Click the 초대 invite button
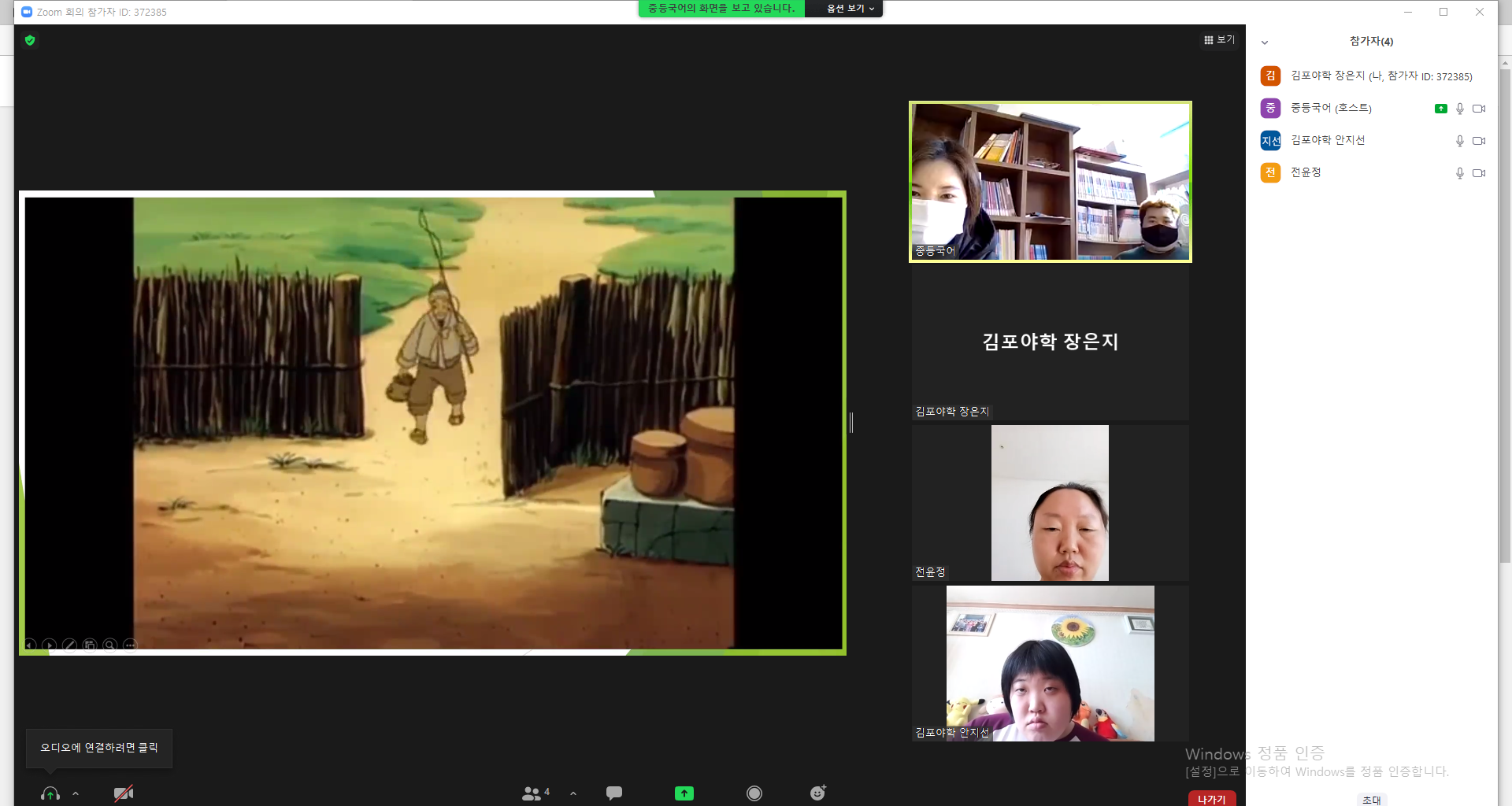Viewport: 1512px width, 806px height. 1372,800
